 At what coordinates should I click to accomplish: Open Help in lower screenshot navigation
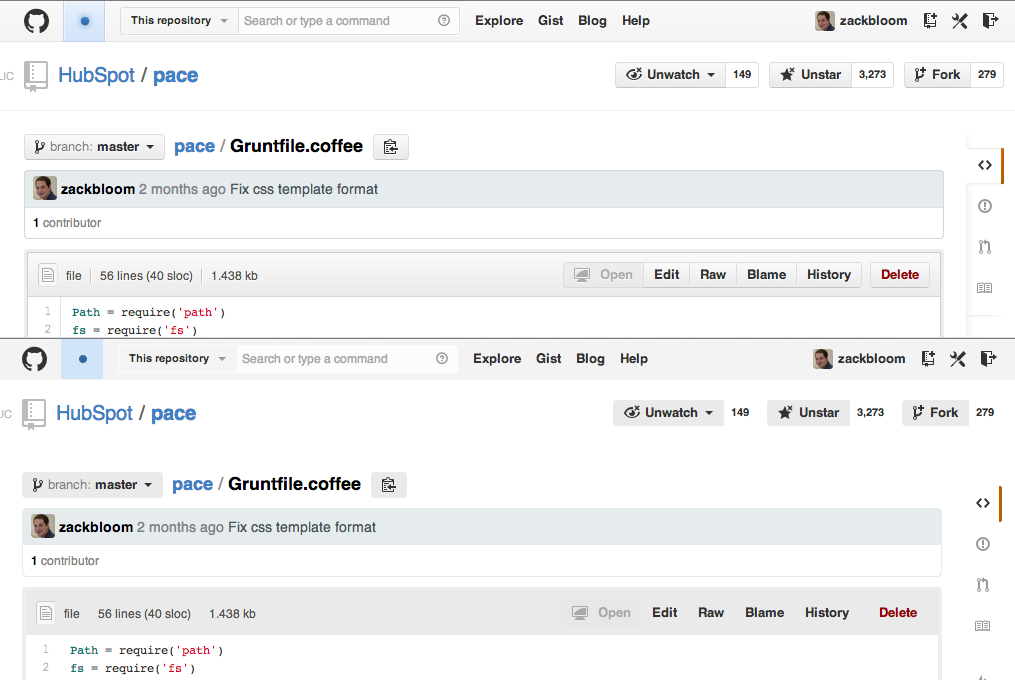[634, 359]
